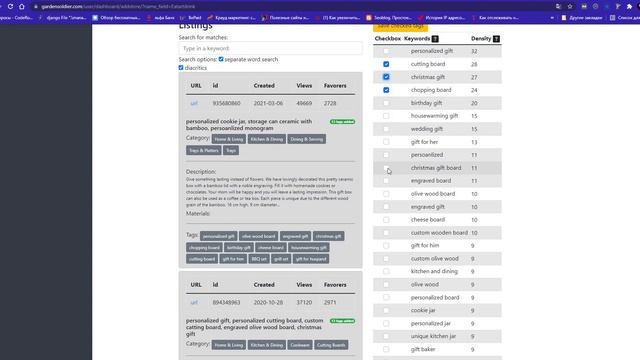640x360 pixels.
Task: Open the 'Как отслеживать' bookmark
Action: pyautogui.click(x=495, y=18)
